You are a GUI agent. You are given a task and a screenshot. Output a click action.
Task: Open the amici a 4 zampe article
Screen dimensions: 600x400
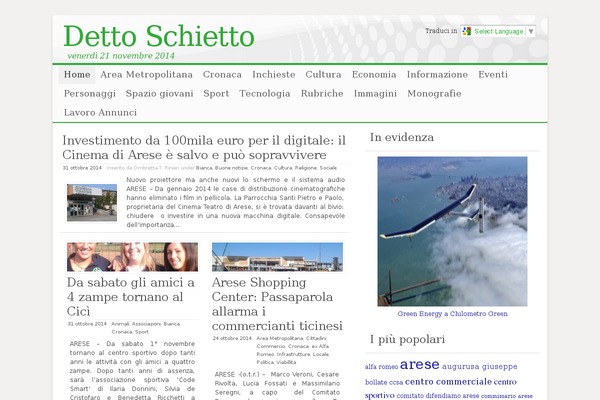tap(131, 297)
